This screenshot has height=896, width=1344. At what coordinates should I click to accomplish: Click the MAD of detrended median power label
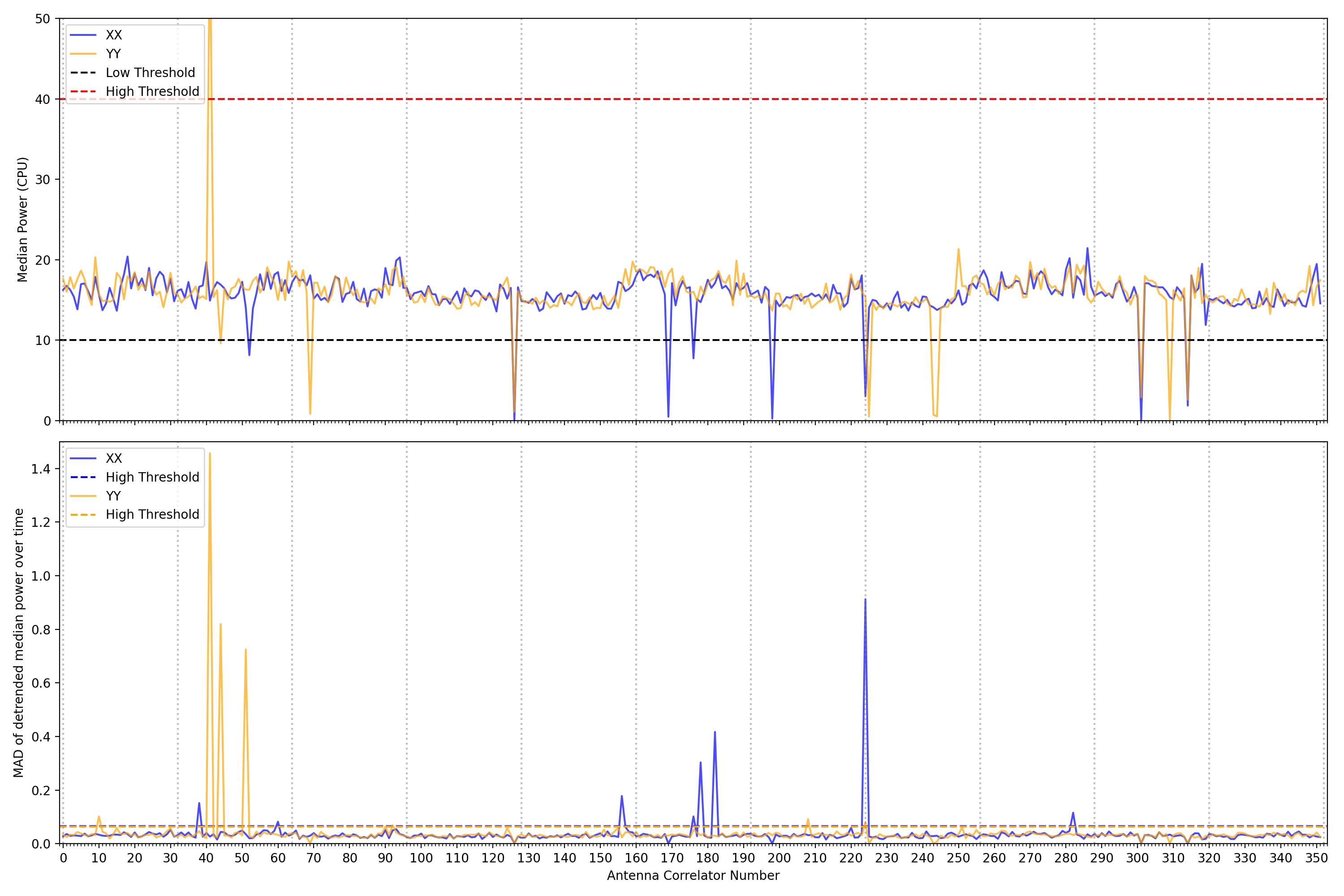coord(18,642)
